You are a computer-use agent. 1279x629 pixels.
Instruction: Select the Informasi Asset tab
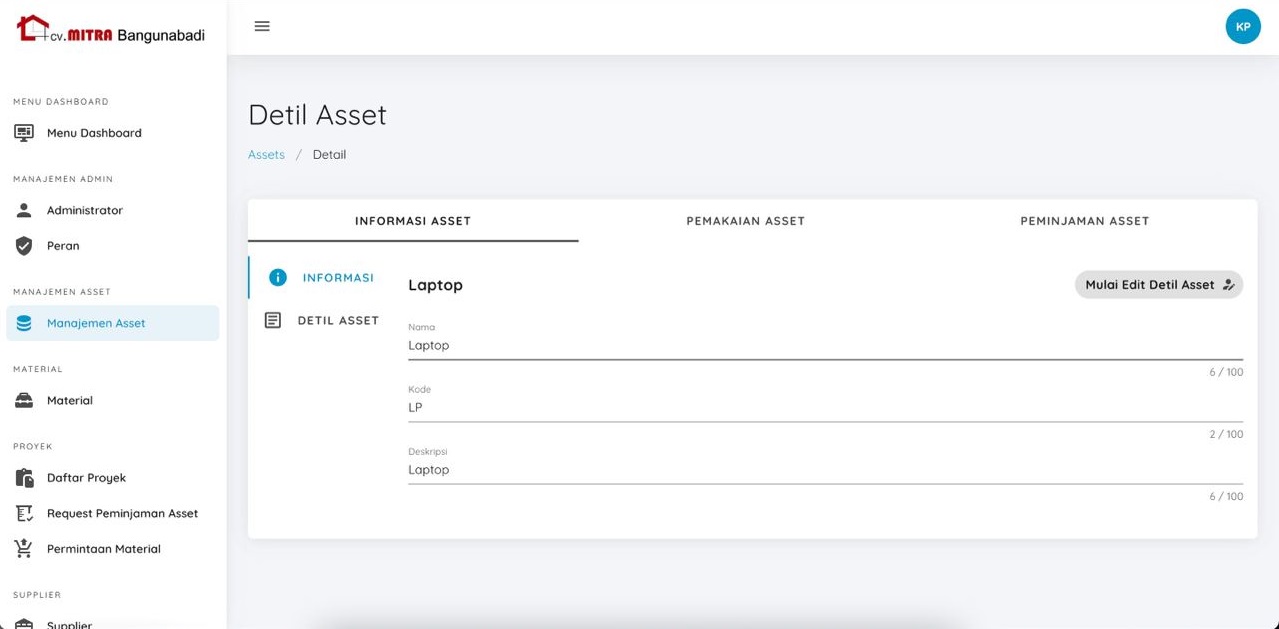[413, 221]
